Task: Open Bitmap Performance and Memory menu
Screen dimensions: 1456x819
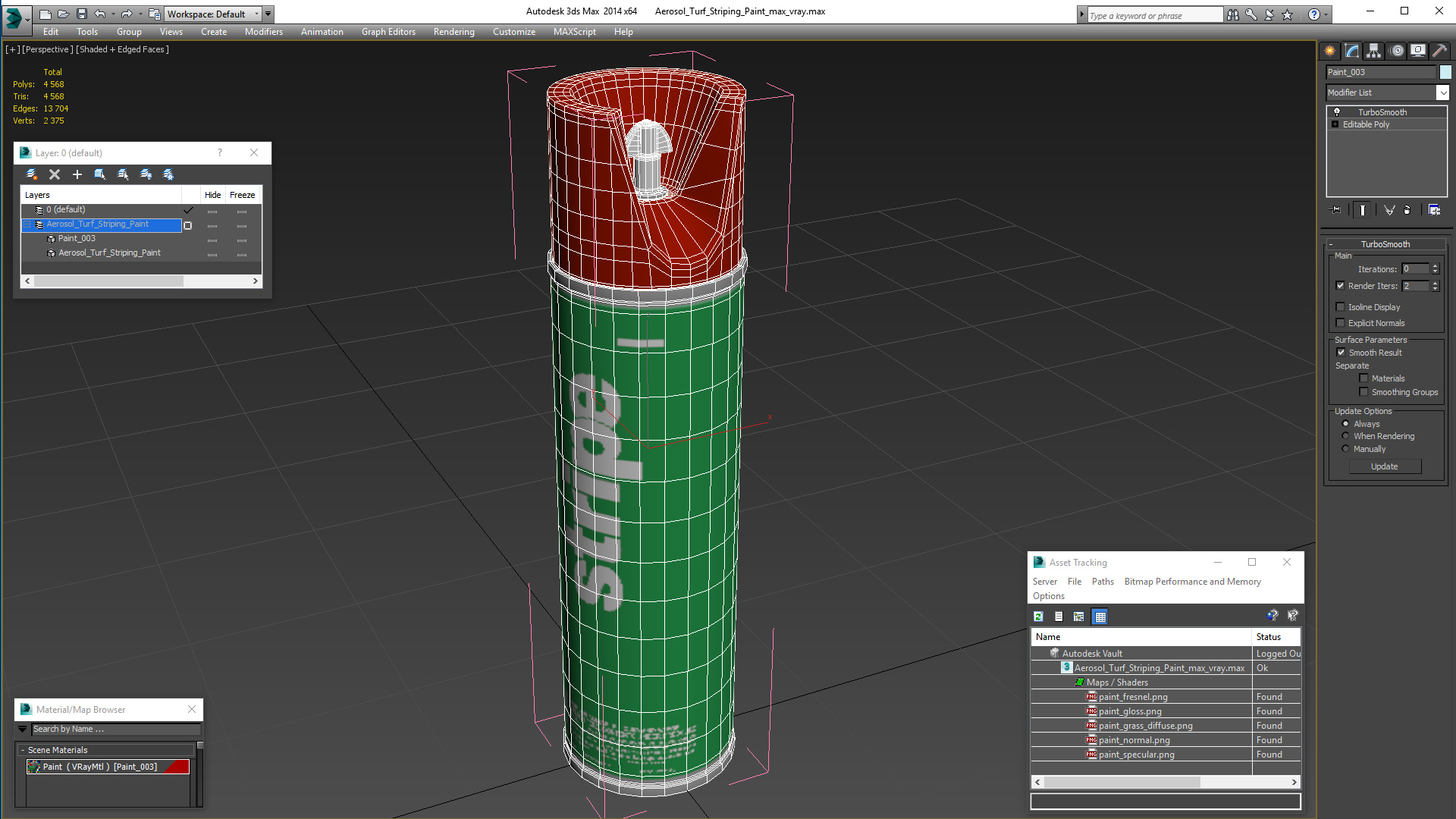Action: 1192,582
